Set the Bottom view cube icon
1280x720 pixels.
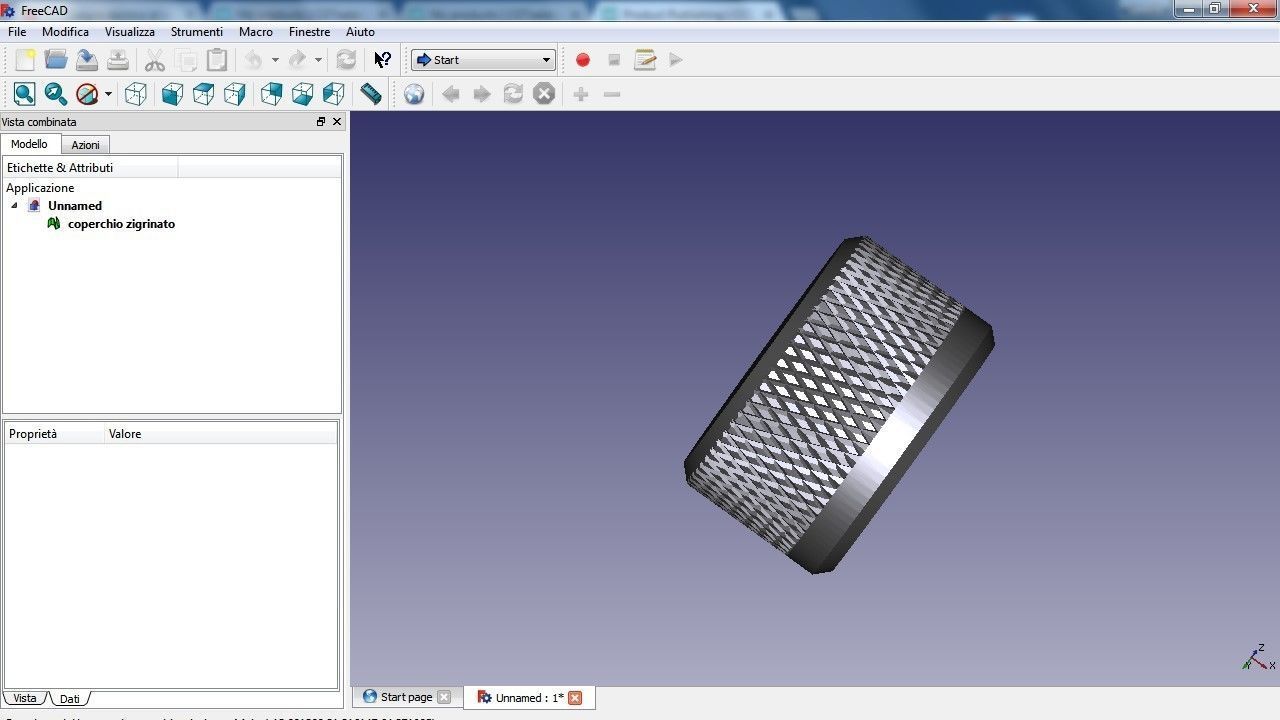point(303,94)
